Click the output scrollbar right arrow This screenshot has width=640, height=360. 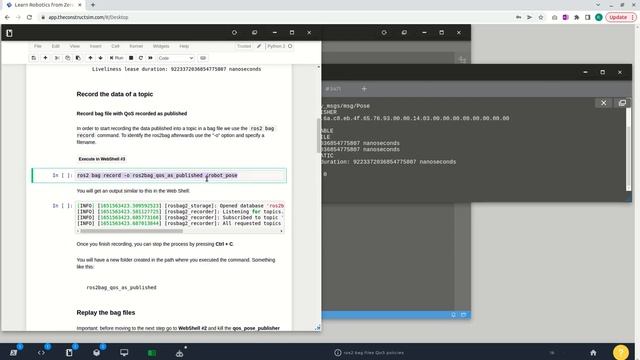pyautogui.click(x=281, y=231)
